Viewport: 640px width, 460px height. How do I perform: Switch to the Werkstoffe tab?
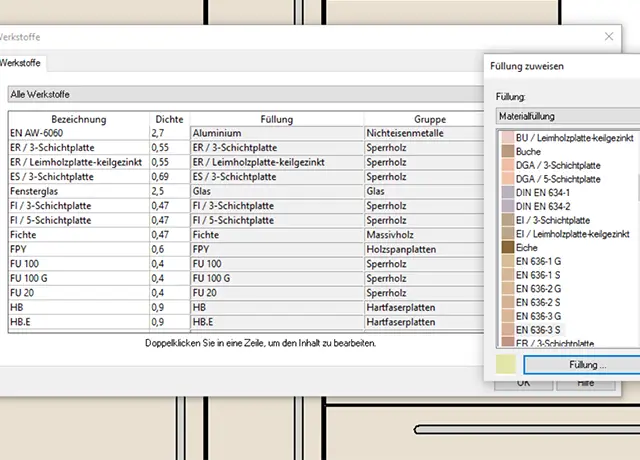pos(21,62)
